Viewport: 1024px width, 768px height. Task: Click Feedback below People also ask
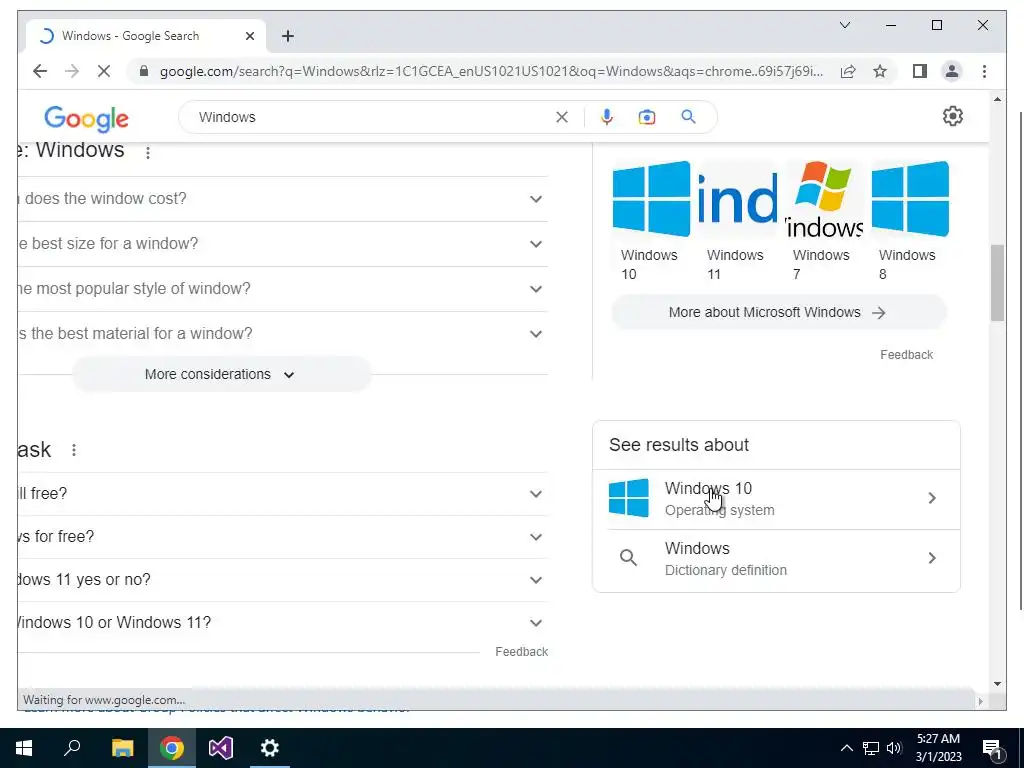(521, 652)
